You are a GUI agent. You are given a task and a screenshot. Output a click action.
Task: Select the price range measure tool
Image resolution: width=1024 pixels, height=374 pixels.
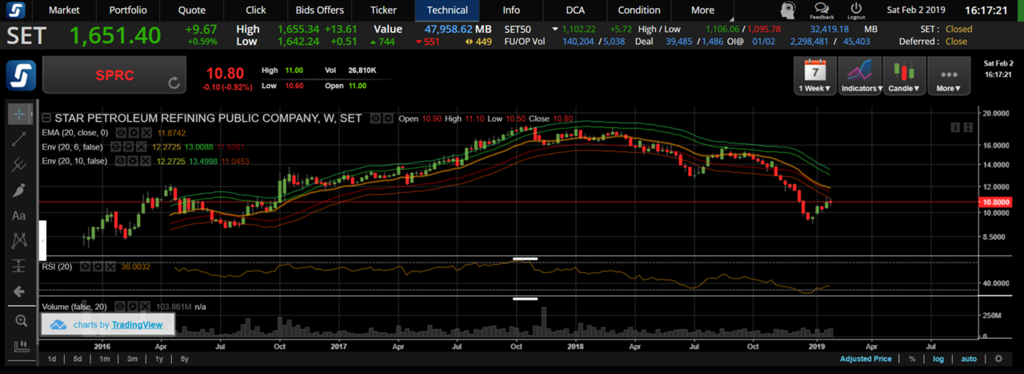19,266
